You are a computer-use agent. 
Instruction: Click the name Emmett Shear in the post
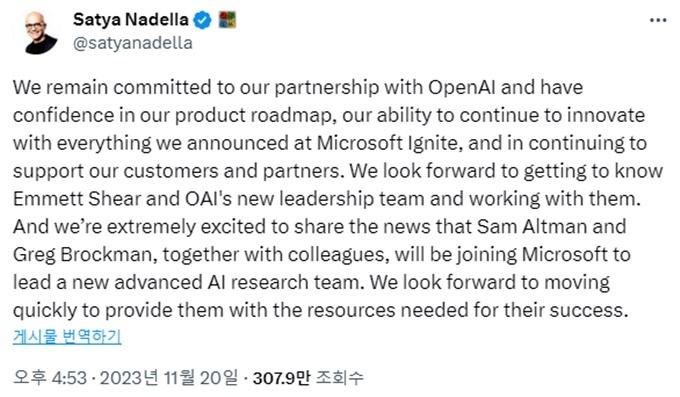click(77, 199)
